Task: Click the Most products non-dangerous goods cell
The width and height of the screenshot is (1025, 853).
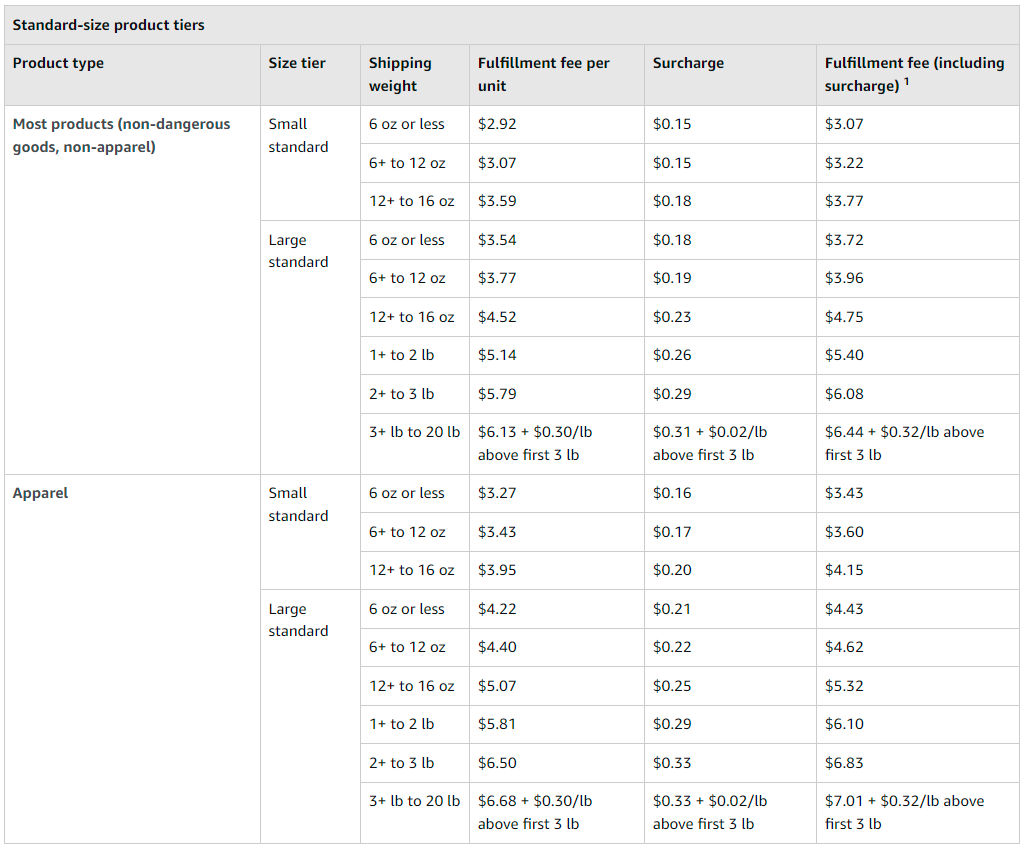Action: click(120, 135)
